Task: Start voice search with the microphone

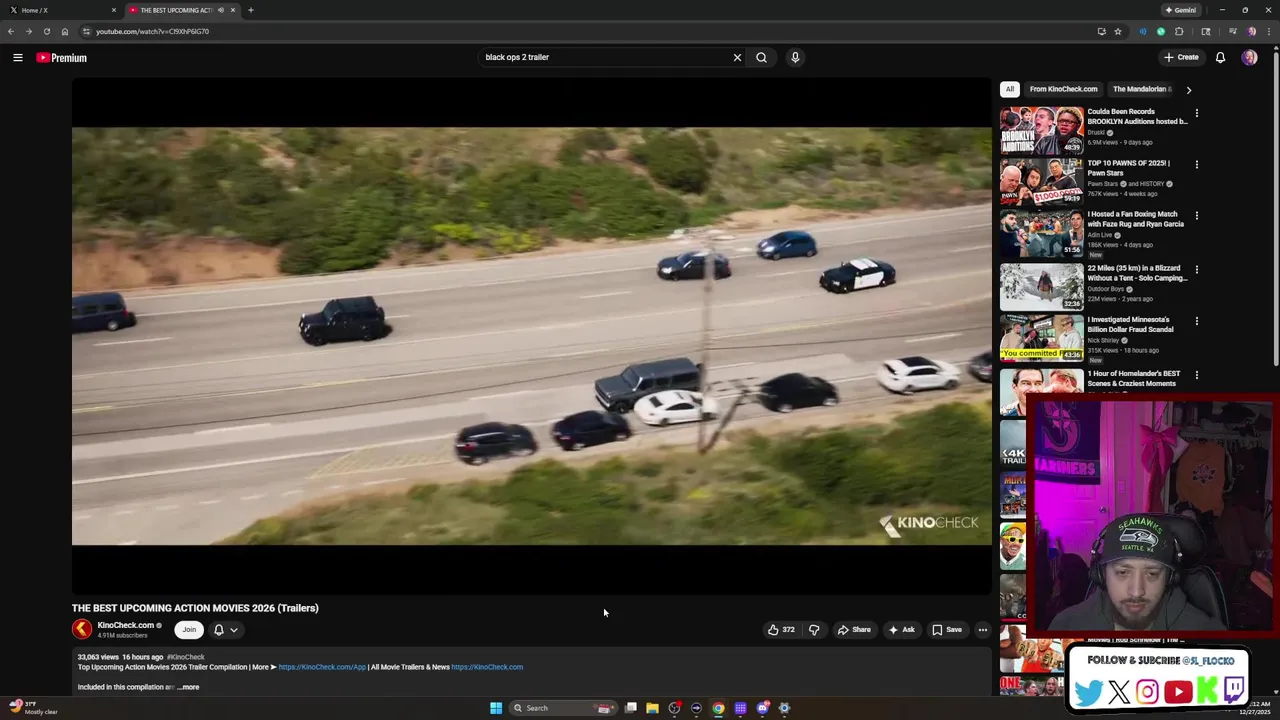Action: 795,57
